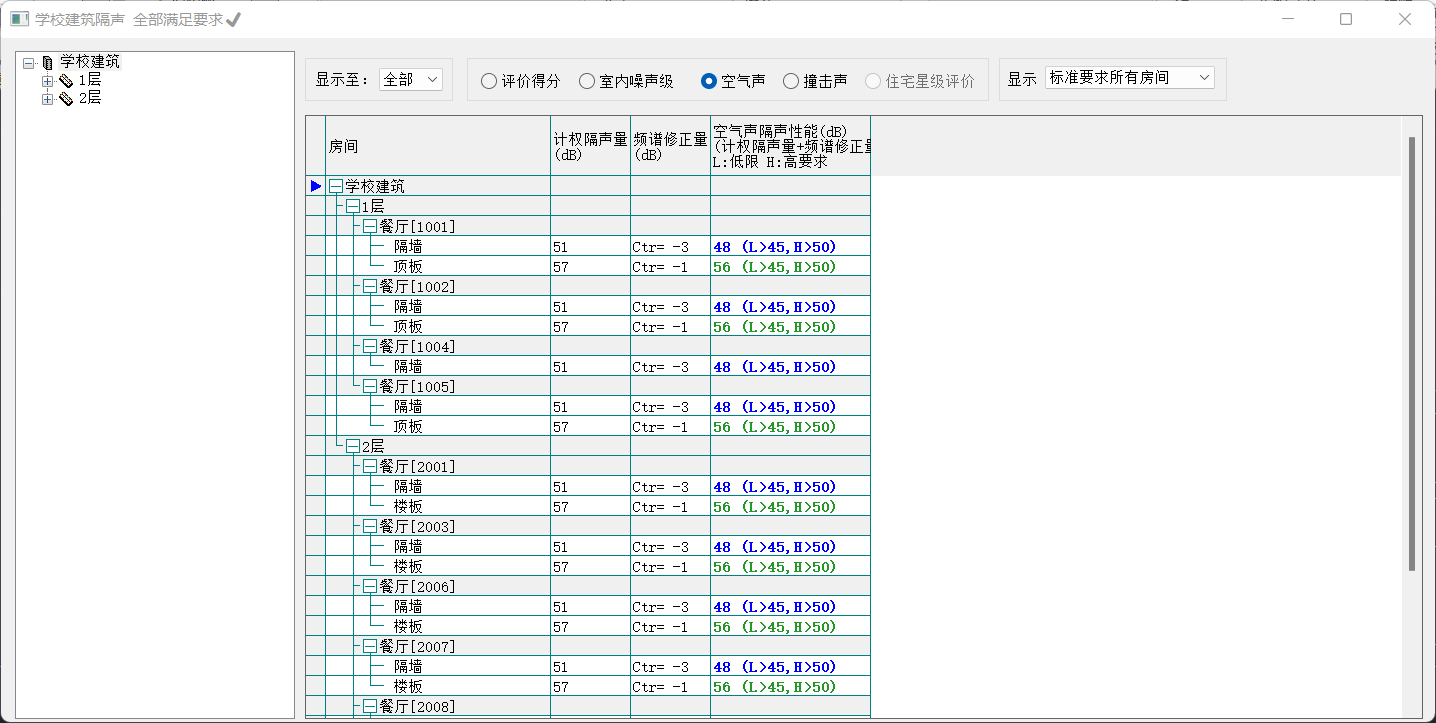Click the vertical scrollbar of the table
The image size is (1436, 723).
1412,350
